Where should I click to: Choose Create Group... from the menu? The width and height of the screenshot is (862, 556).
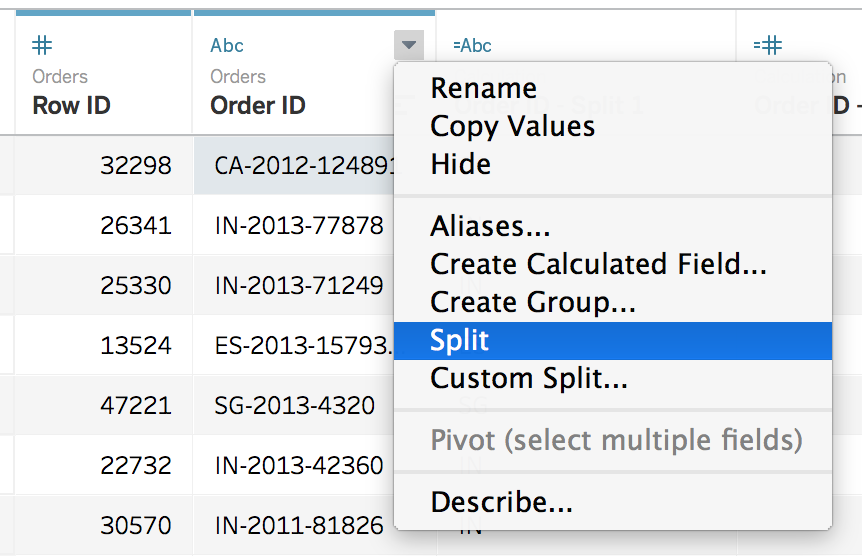(x=533, y=302)
